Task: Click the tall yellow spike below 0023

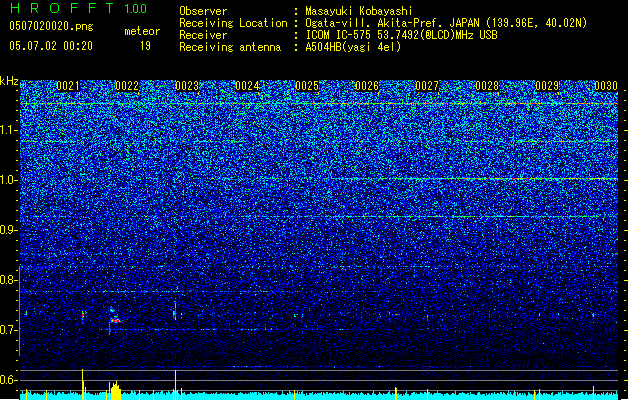Action: pos(175,384)
